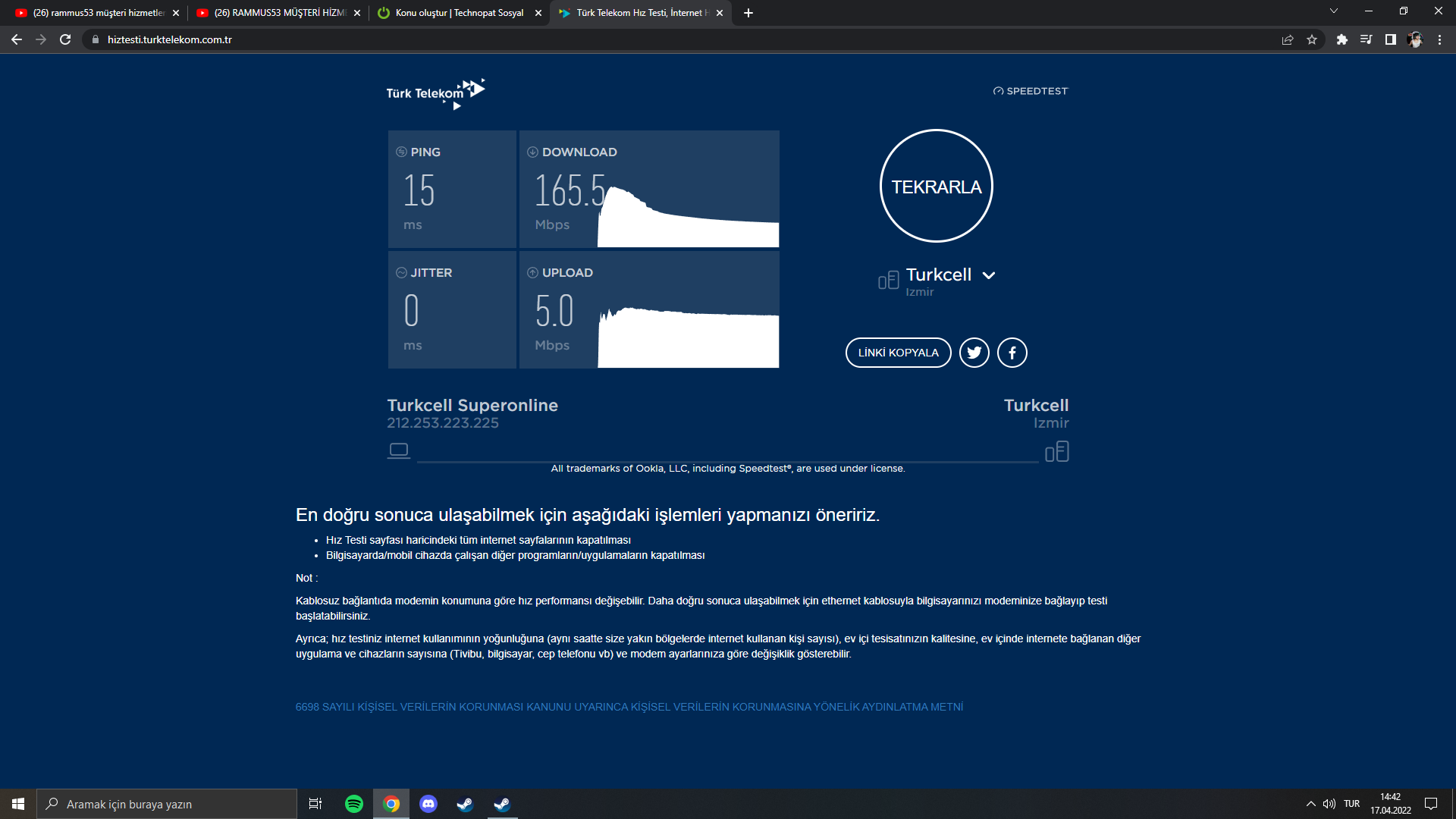Click the Turkcell Superonline provider name
The image size is (1456, 819).
472,406
